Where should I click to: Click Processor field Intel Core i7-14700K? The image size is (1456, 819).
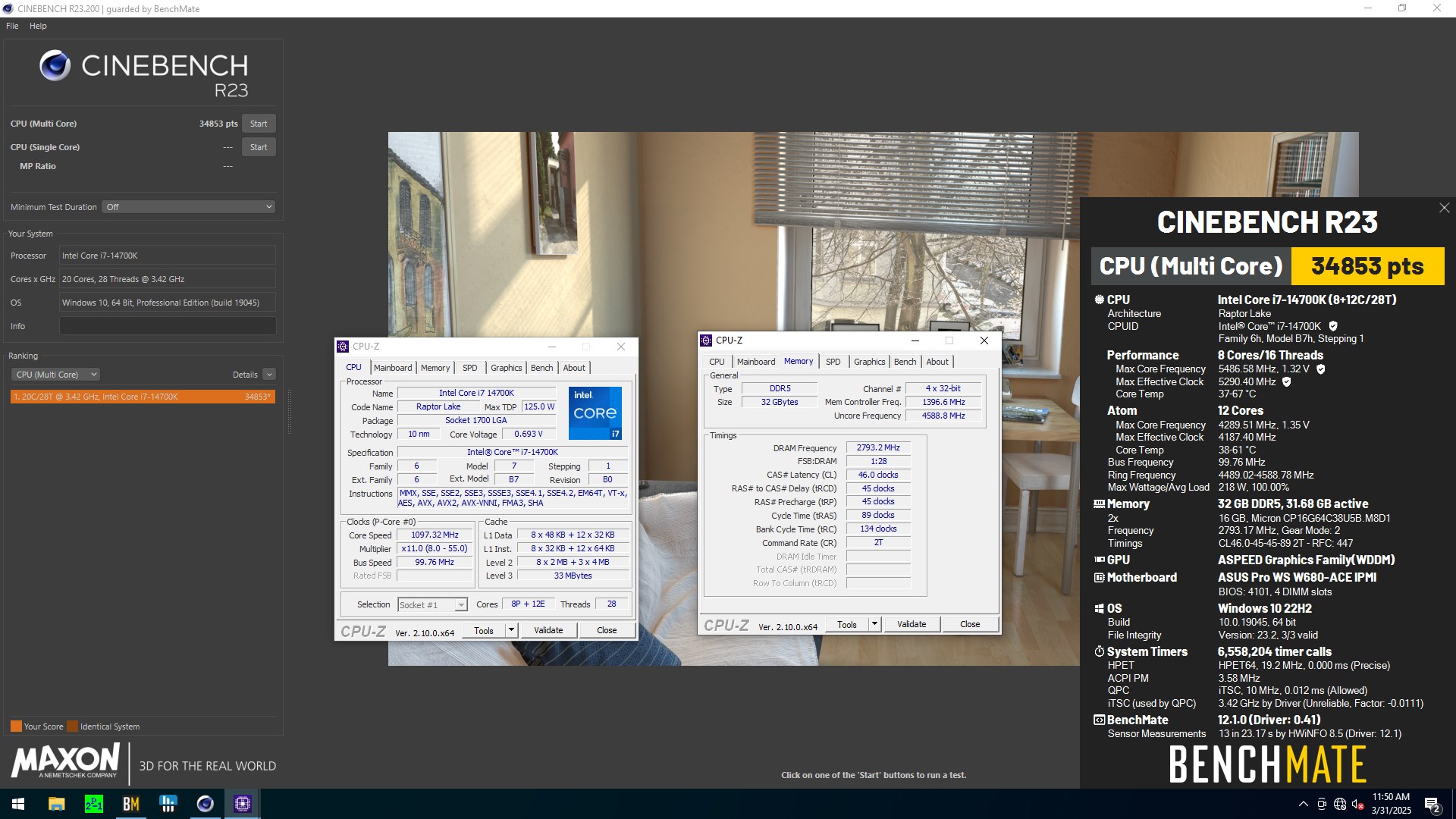(x=168, y=256)
